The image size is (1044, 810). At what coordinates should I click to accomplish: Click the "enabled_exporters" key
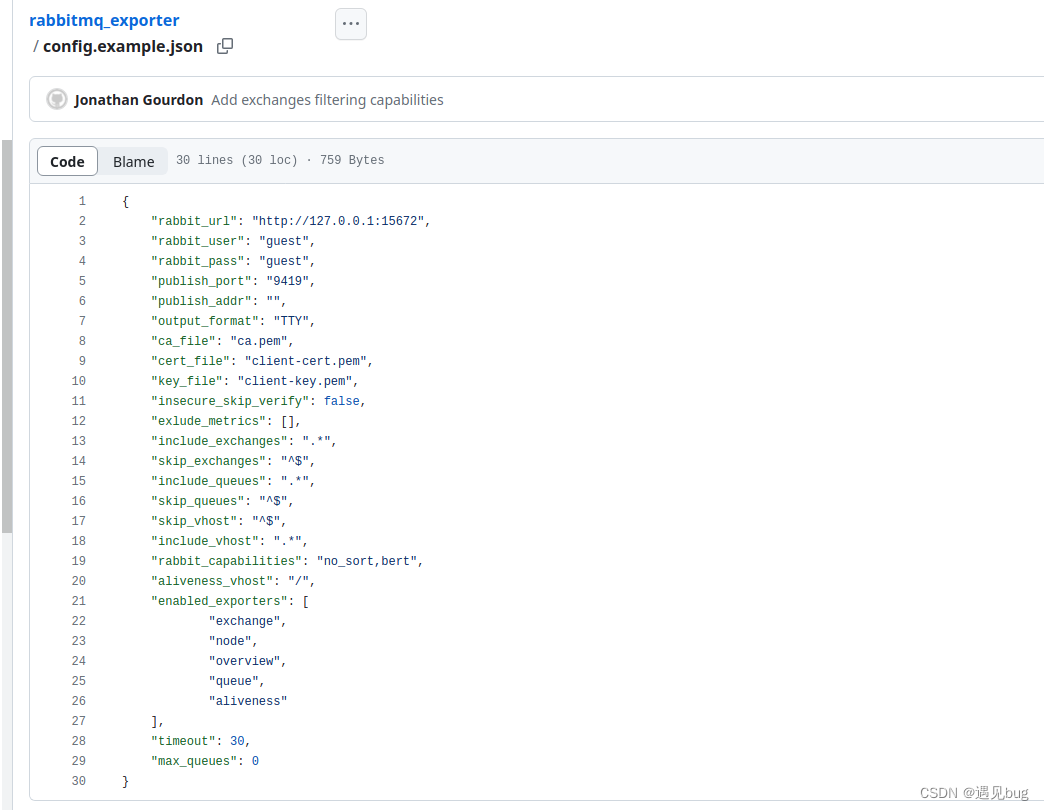pyautogui.click(x=219, y=600)
